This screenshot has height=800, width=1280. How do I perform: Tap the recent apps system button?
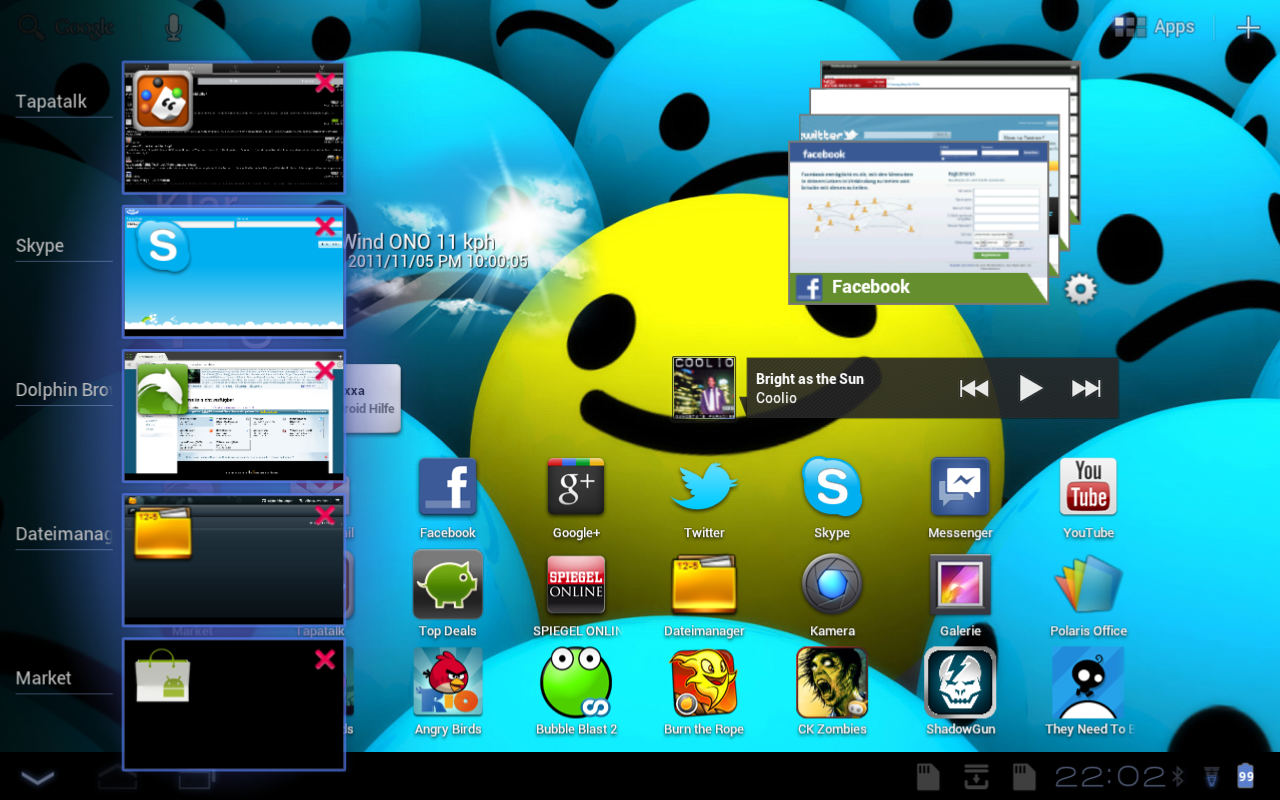(195, 777)
